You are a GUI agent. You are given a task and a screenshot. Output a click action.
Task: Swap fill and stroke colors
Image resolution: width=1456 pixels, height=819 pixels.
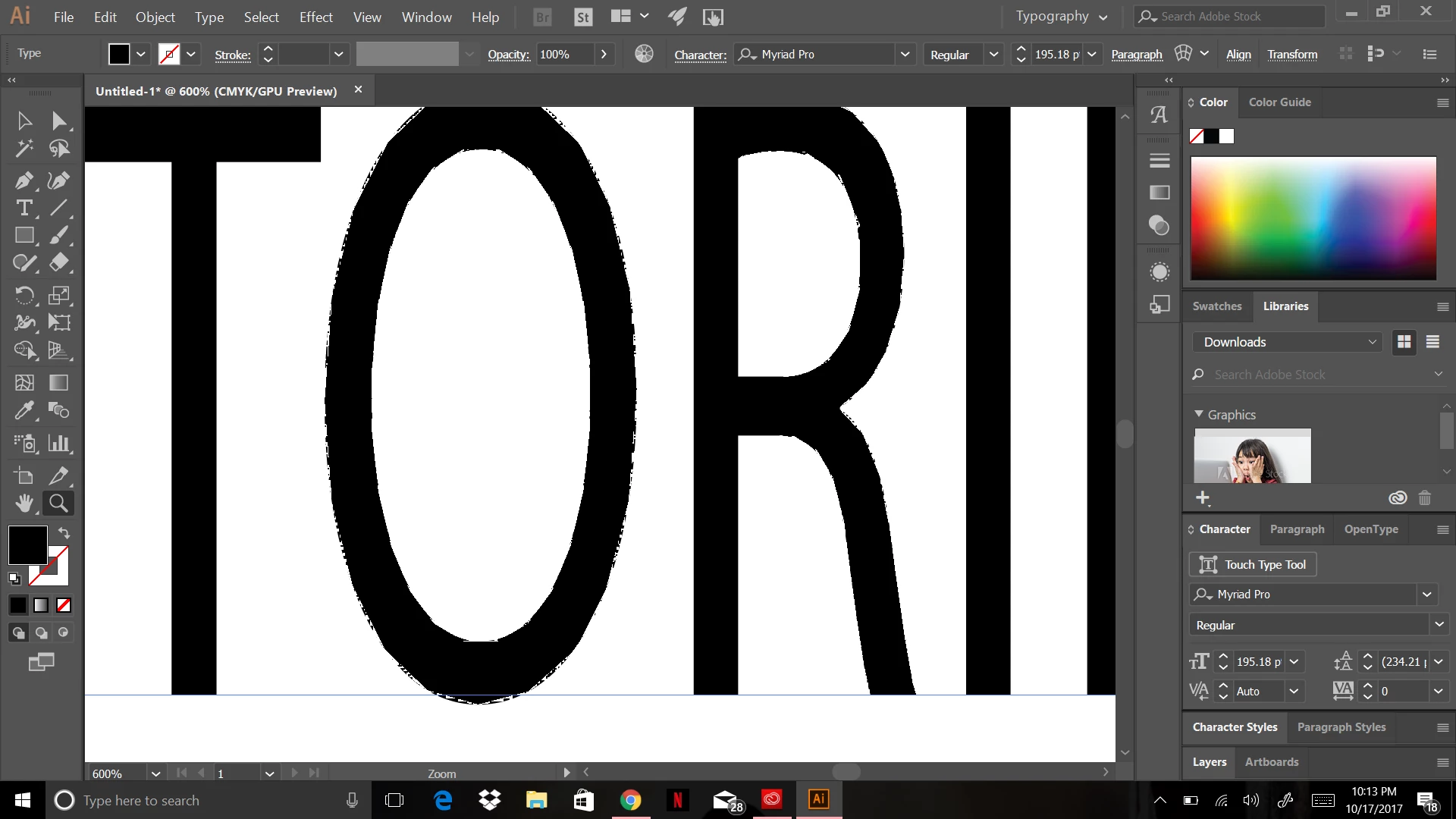[64, 533]
